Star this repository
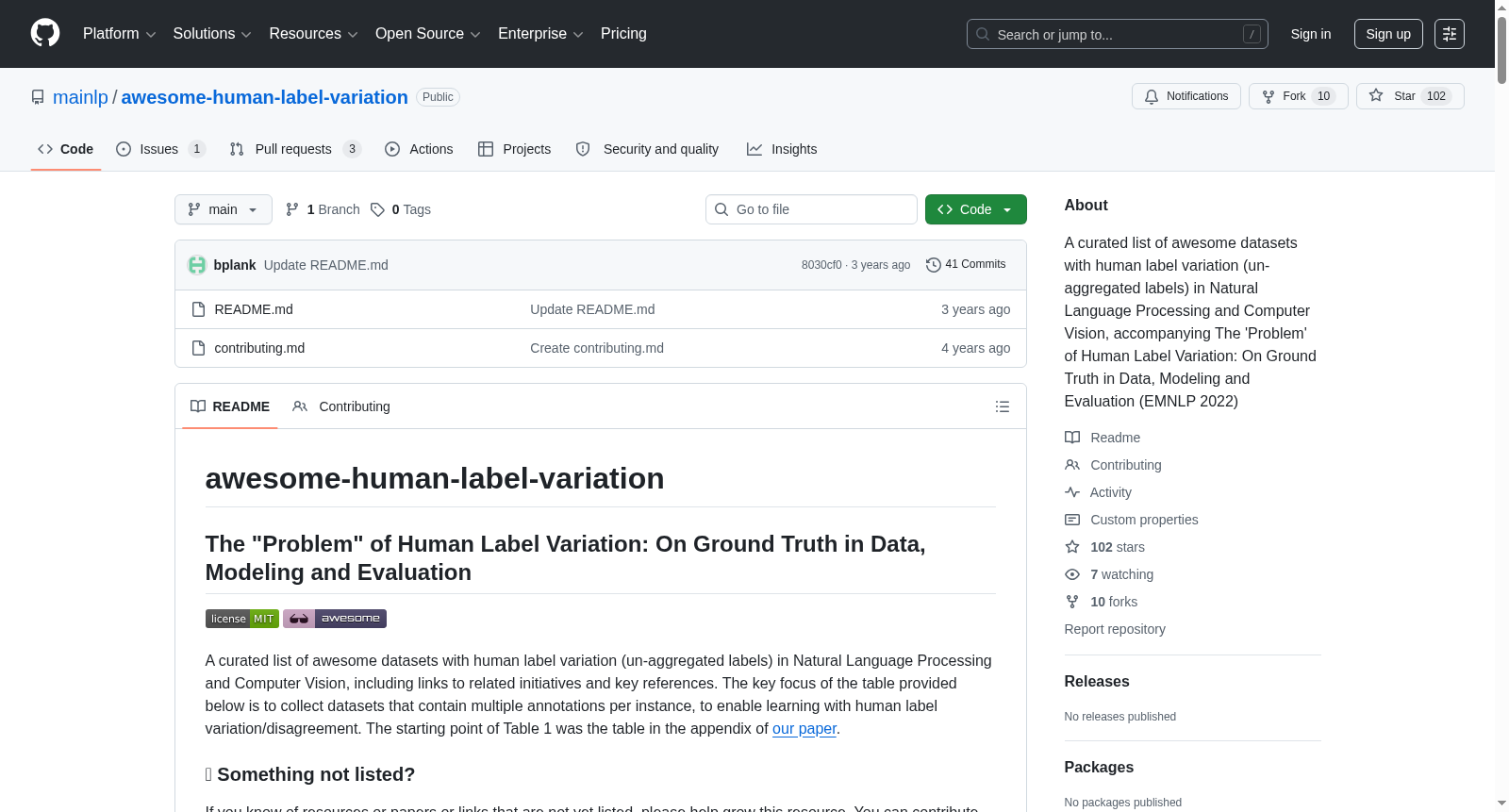The height and width of the screenshot is (812, 1509). point(1410,96)
